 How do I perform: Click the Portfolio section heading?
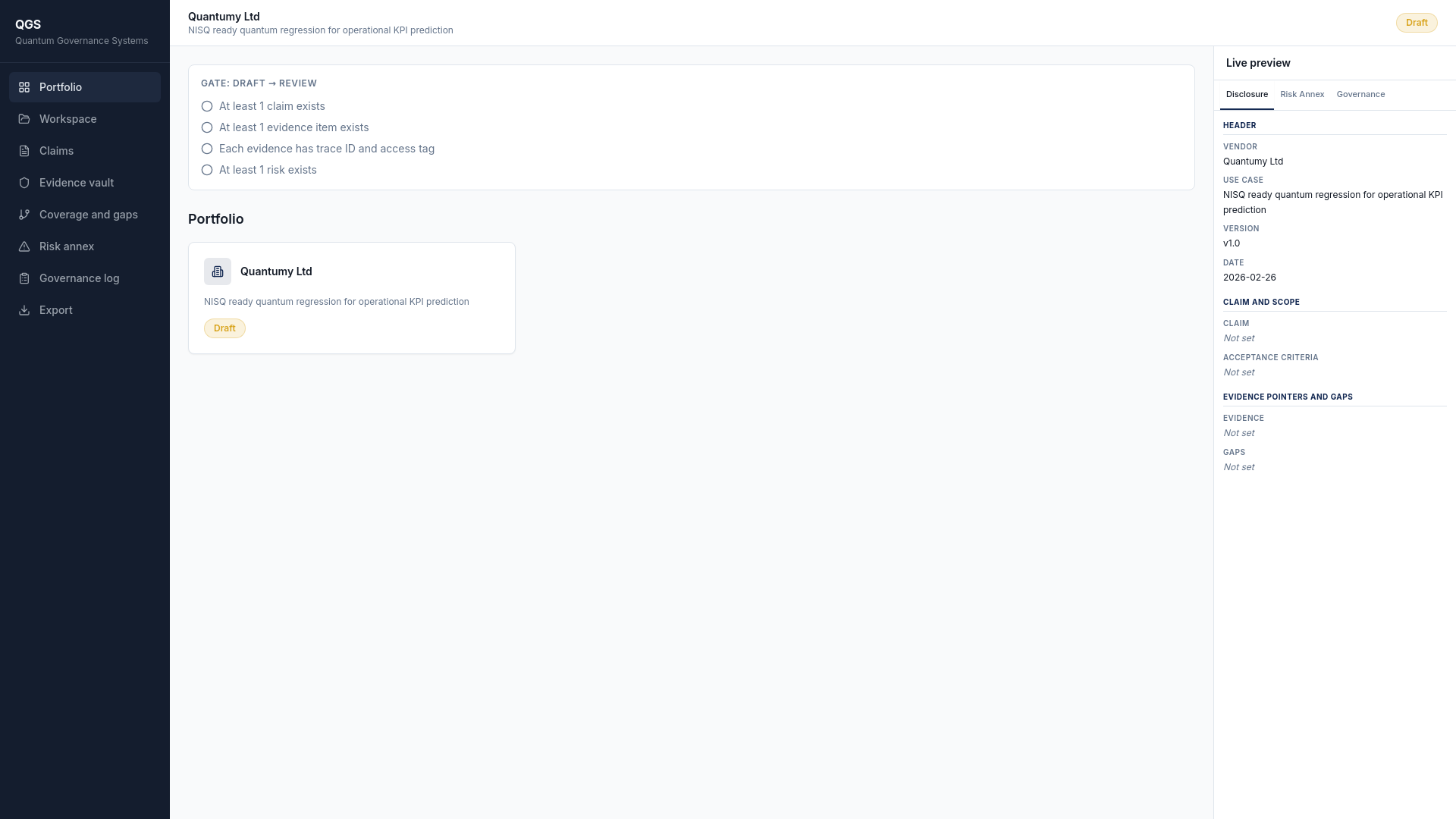[216, 219]
